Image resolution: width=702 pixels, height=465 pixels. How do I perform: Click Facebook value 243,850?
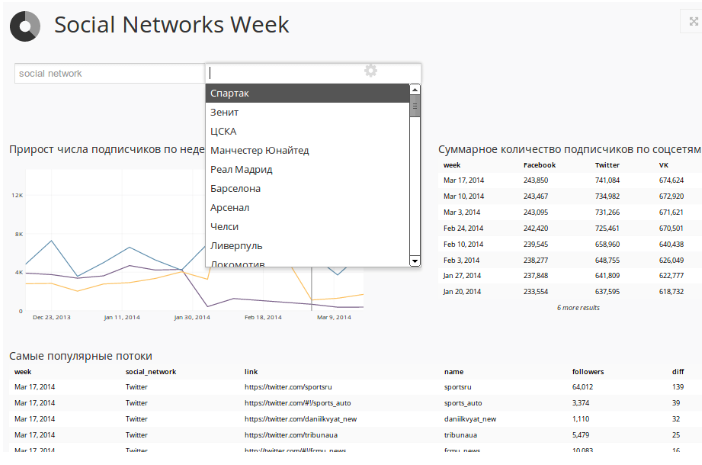(x=535, y=180)
